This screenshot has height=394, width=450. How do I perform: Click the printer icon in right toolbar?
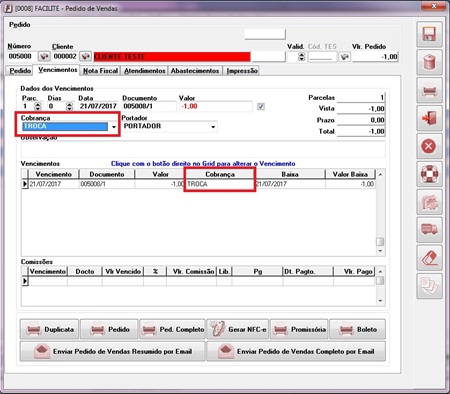(429, 90)
